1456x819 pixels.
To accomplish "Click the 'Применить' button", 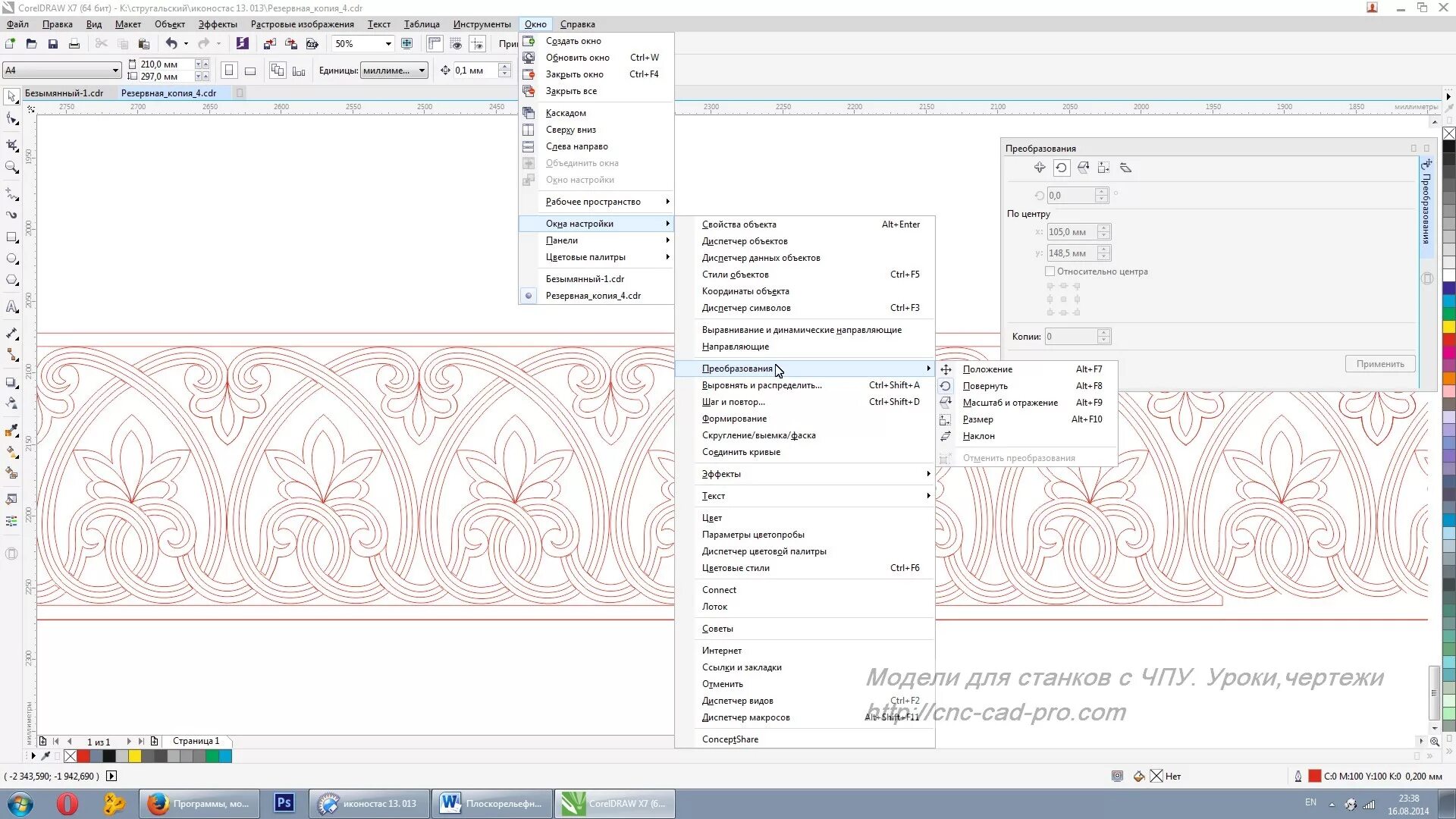I will [x=1379, y=364].
